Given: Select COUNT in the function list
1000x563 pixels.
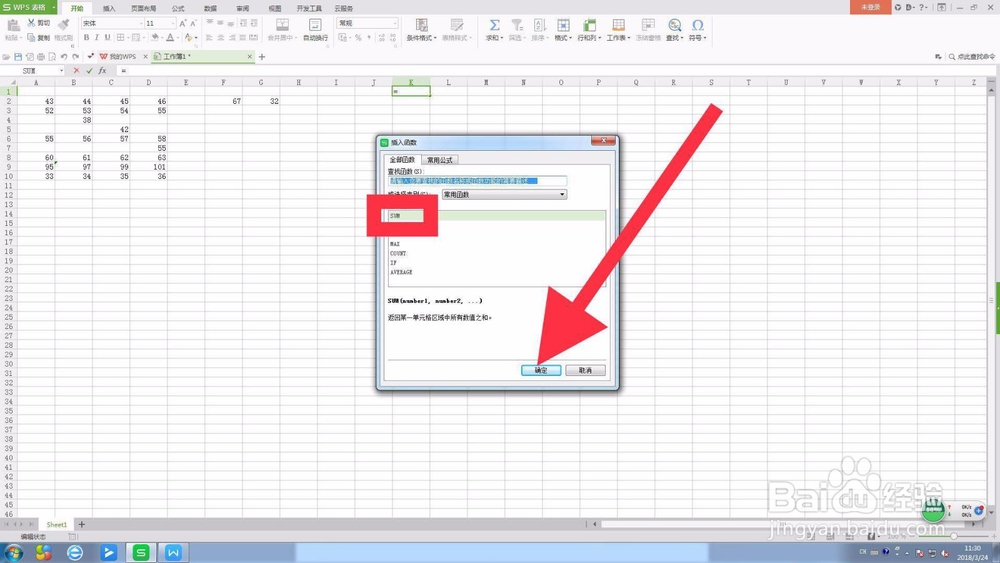Looking at the screenshot, I should click(496, 253).
